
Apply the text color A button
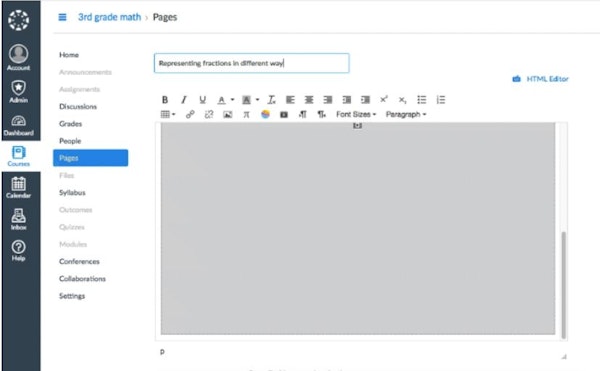tap(222, 100)
